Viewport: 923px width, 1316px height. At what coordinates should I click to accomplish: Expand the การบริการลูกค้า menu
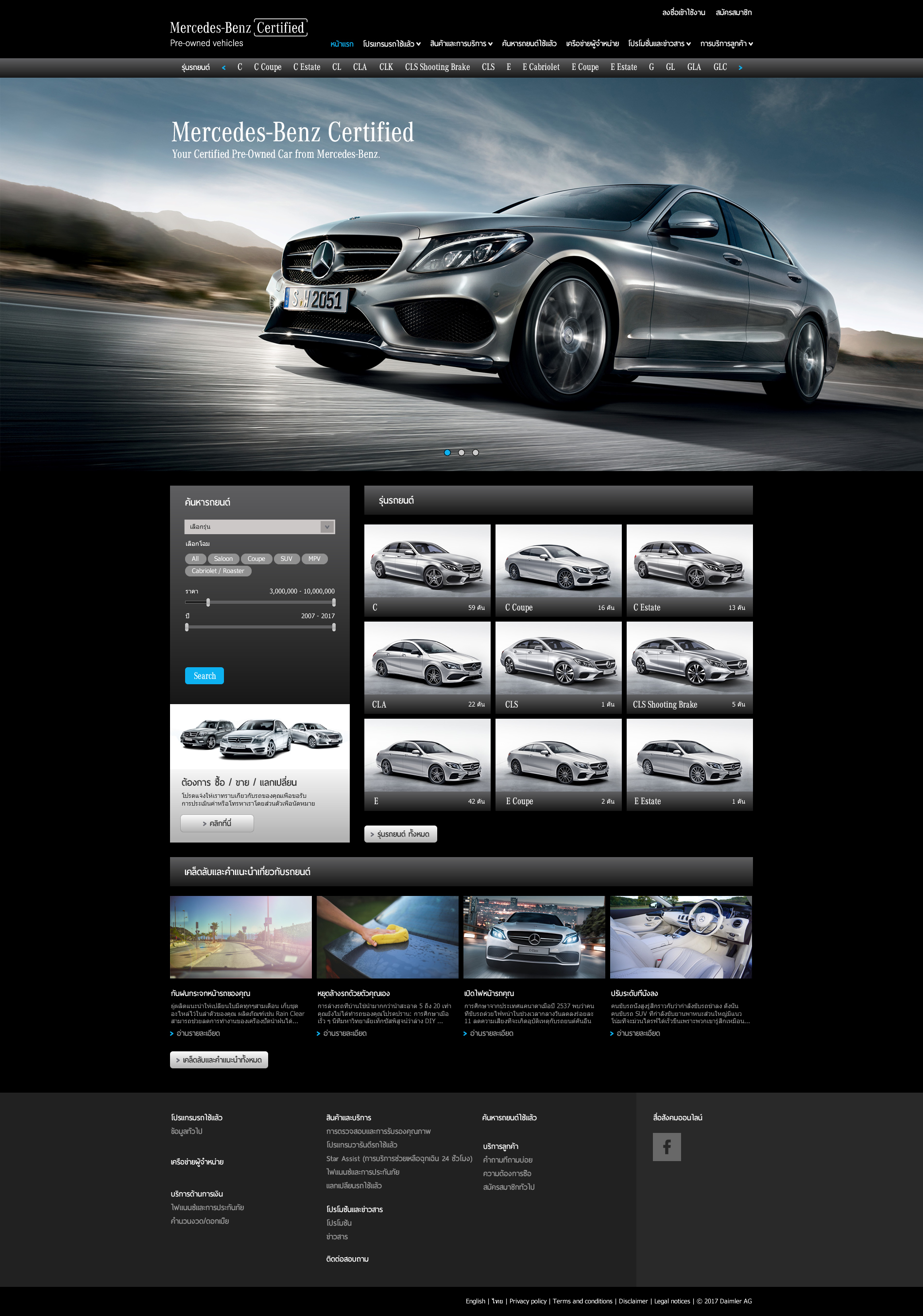click(x=726, y=44)
